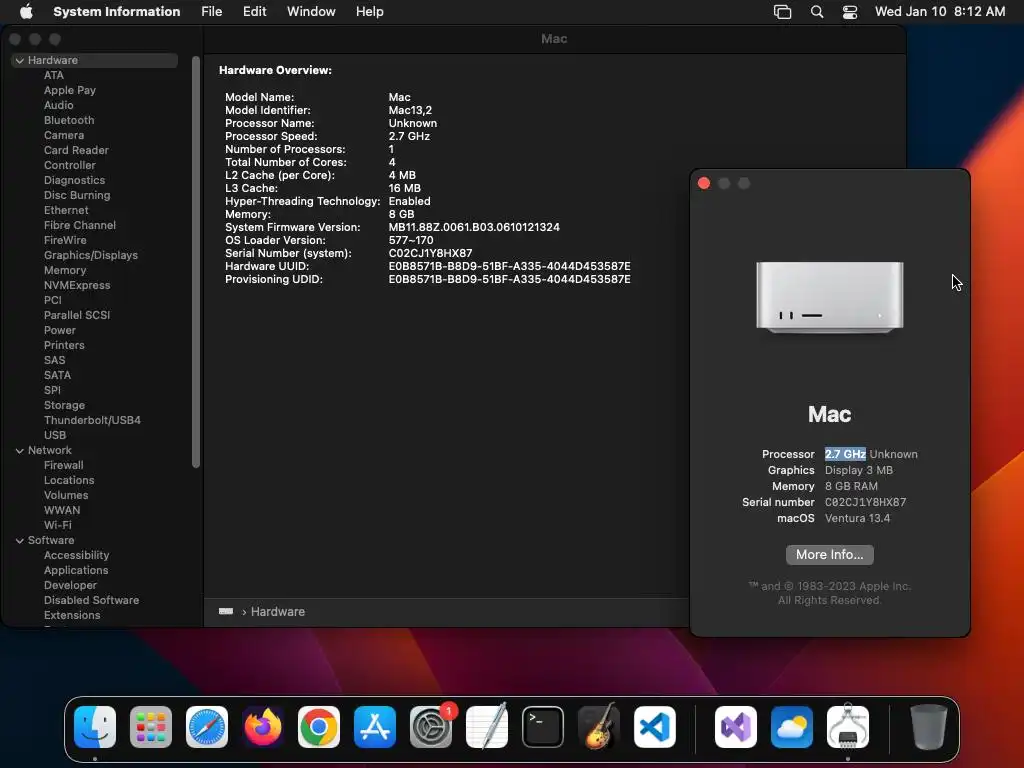
Task: Open Control Center in menu bar
Action: click(x=850, y=12)
